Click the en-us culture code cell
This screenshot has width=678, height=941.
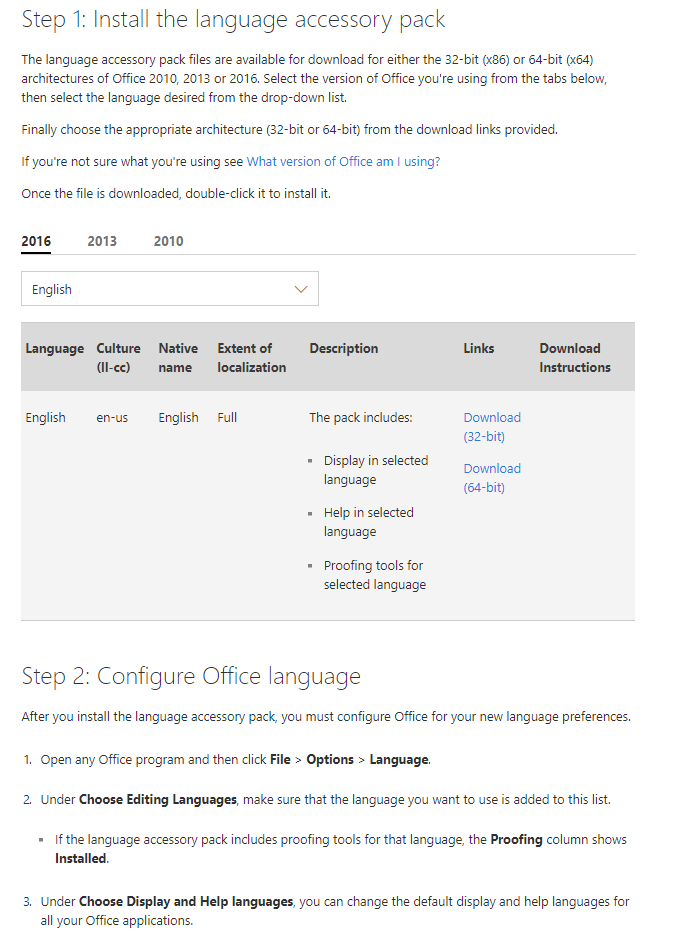(112, 417)
